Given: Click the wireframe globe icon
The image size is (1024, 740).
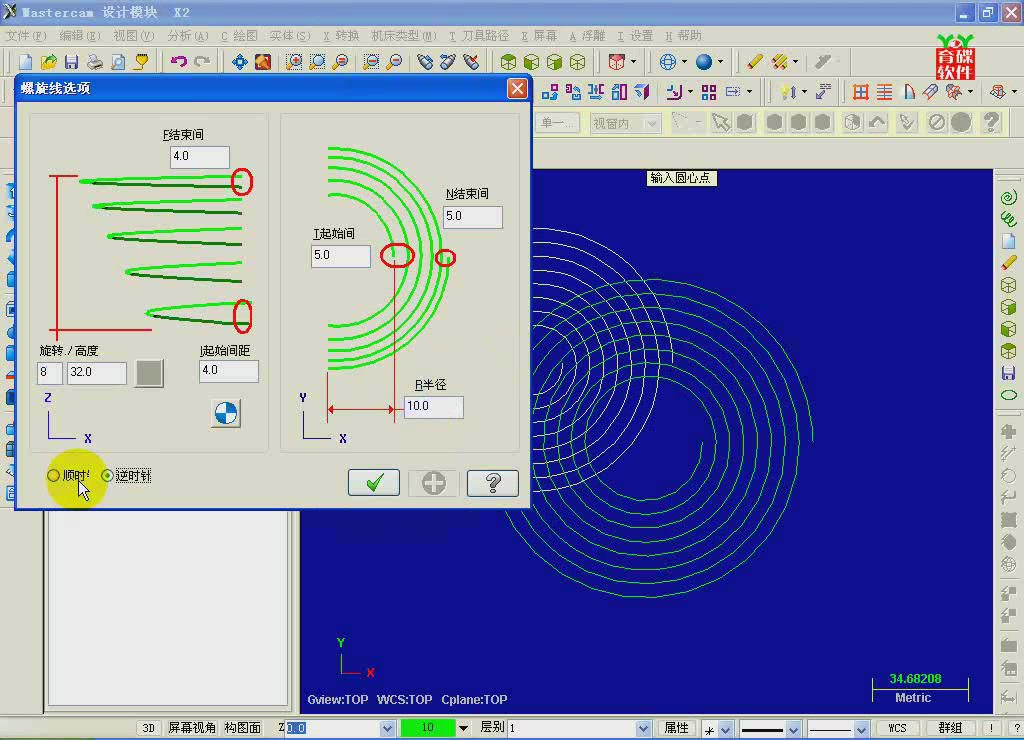Looking at the screenshot, I should coord(667,62).
